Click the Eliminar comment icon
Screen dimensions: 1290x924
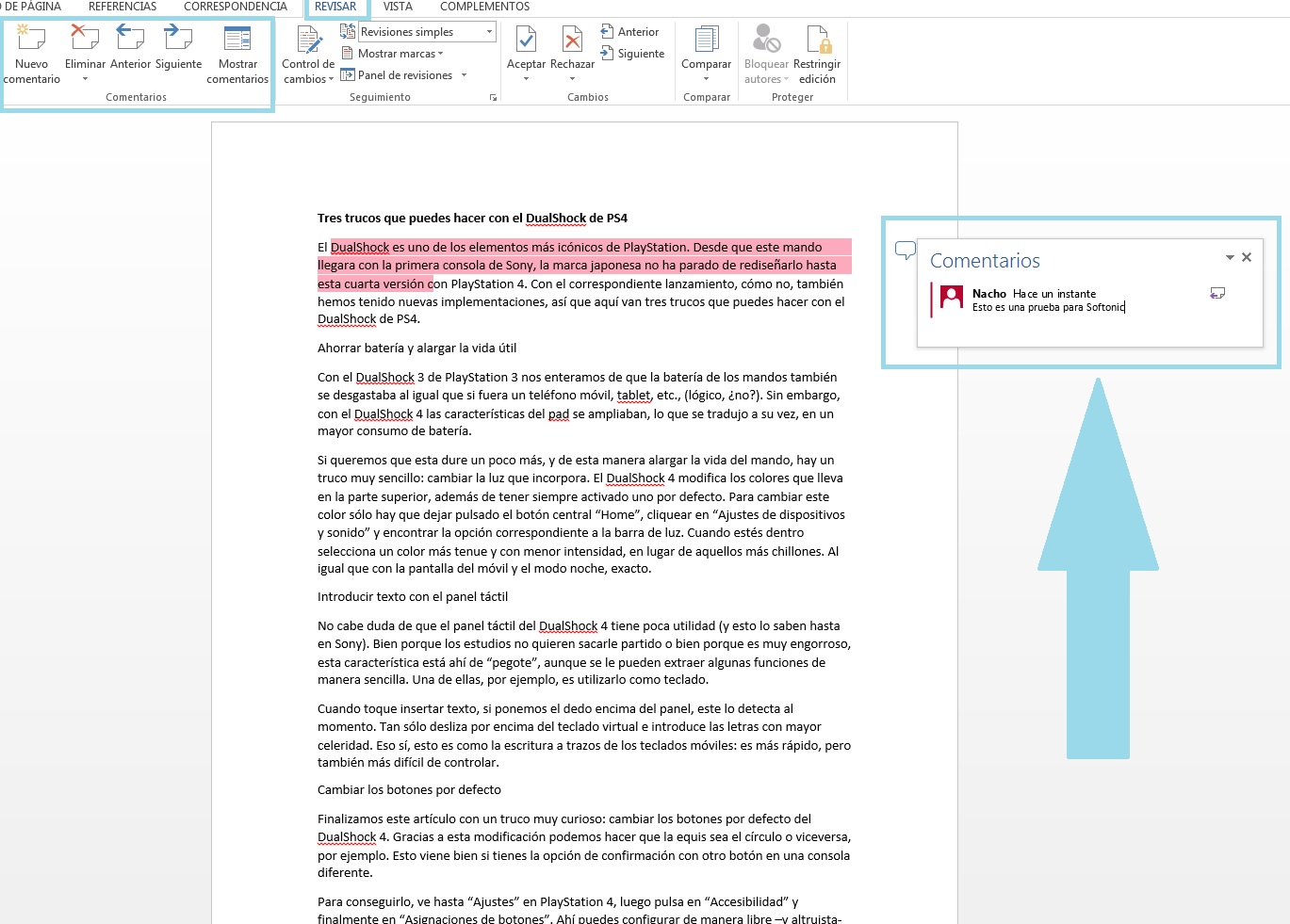click(85, 38)
